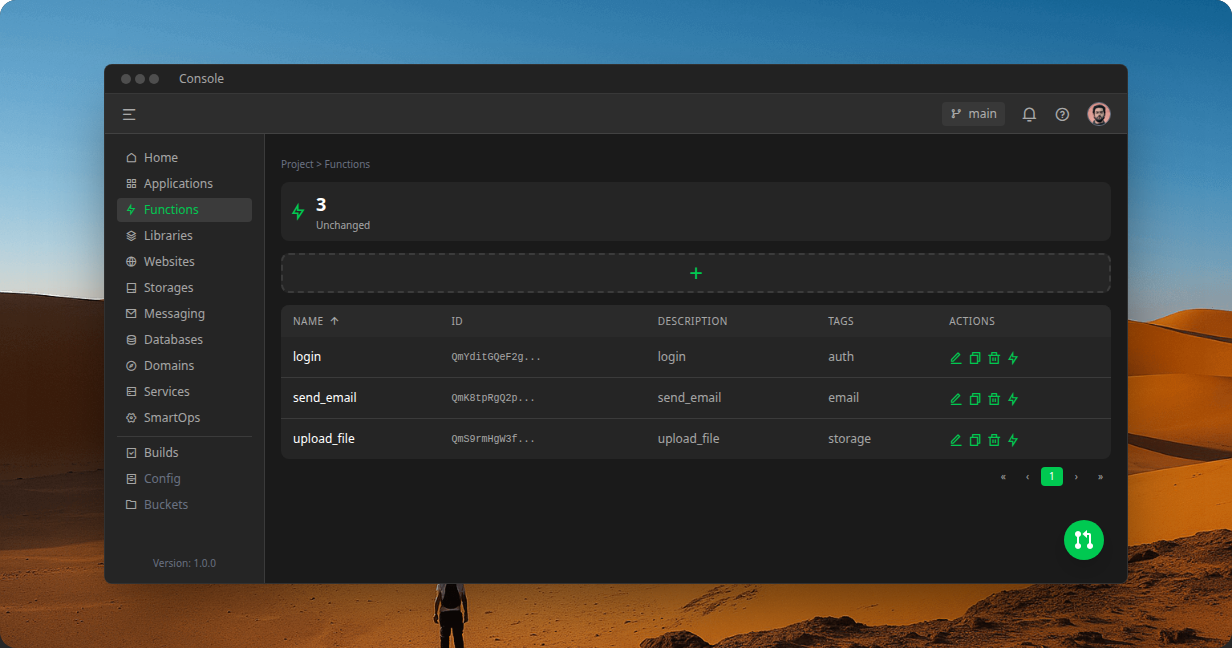Delete the upload_file function
The image size is (1232, 648).
tap(994, 439)
